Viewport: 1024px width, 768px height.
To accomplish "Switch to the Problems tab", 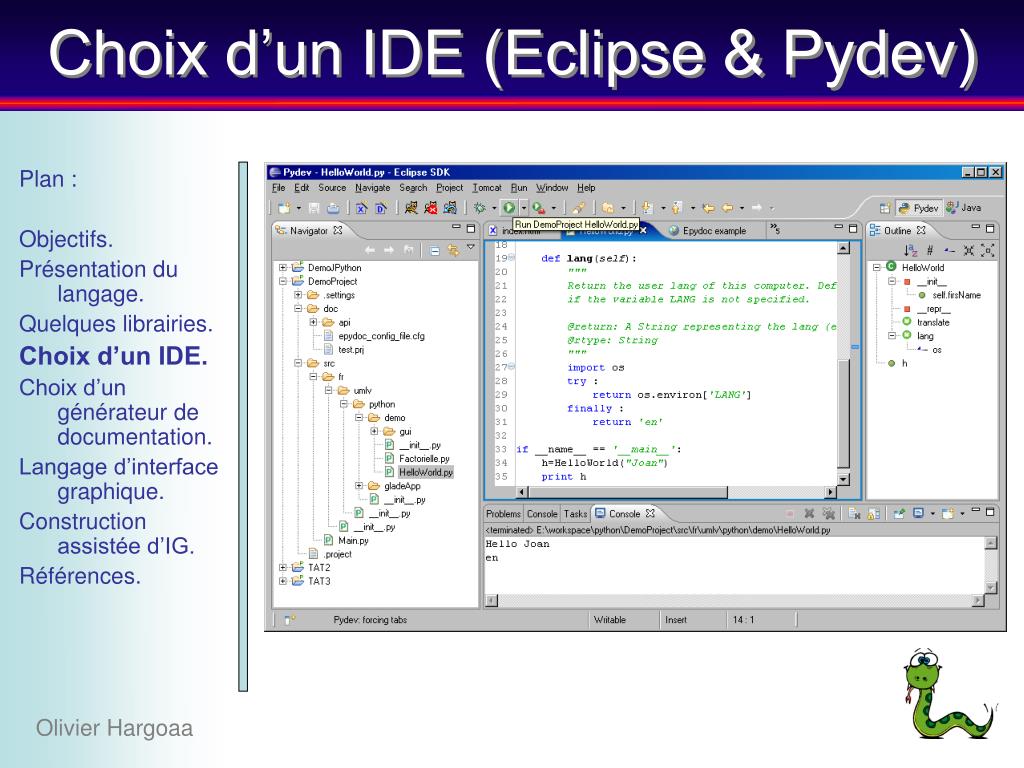I will [x=503, y=514].
